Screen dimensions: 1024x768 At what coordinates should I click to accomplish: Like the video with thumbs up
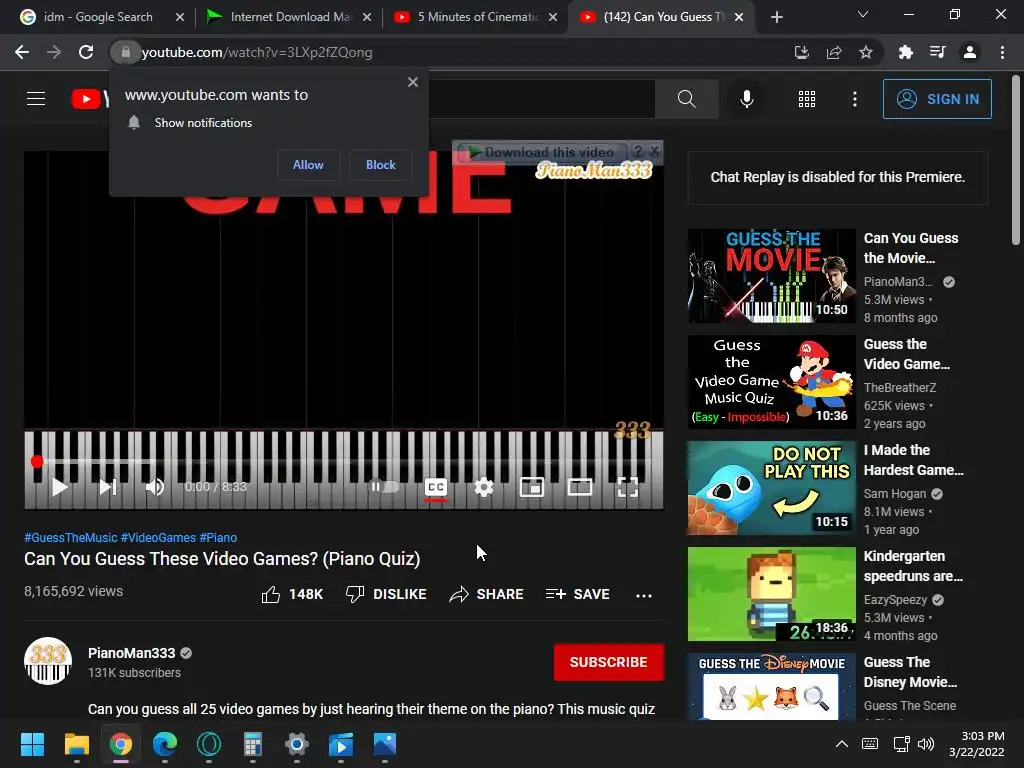click(x=292, y=594)
